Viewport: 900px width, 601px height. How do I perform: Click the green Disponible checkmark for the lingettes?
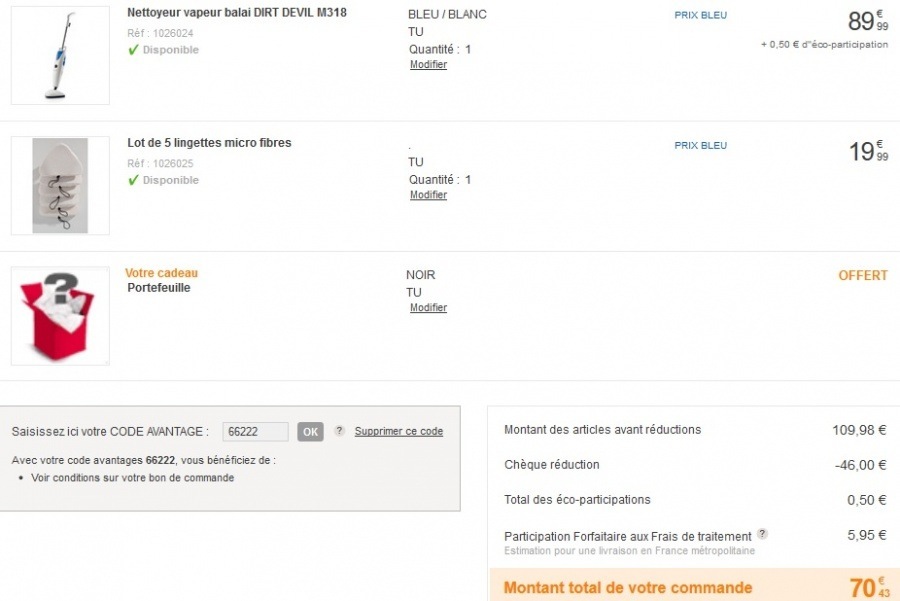tap(133, 180)
